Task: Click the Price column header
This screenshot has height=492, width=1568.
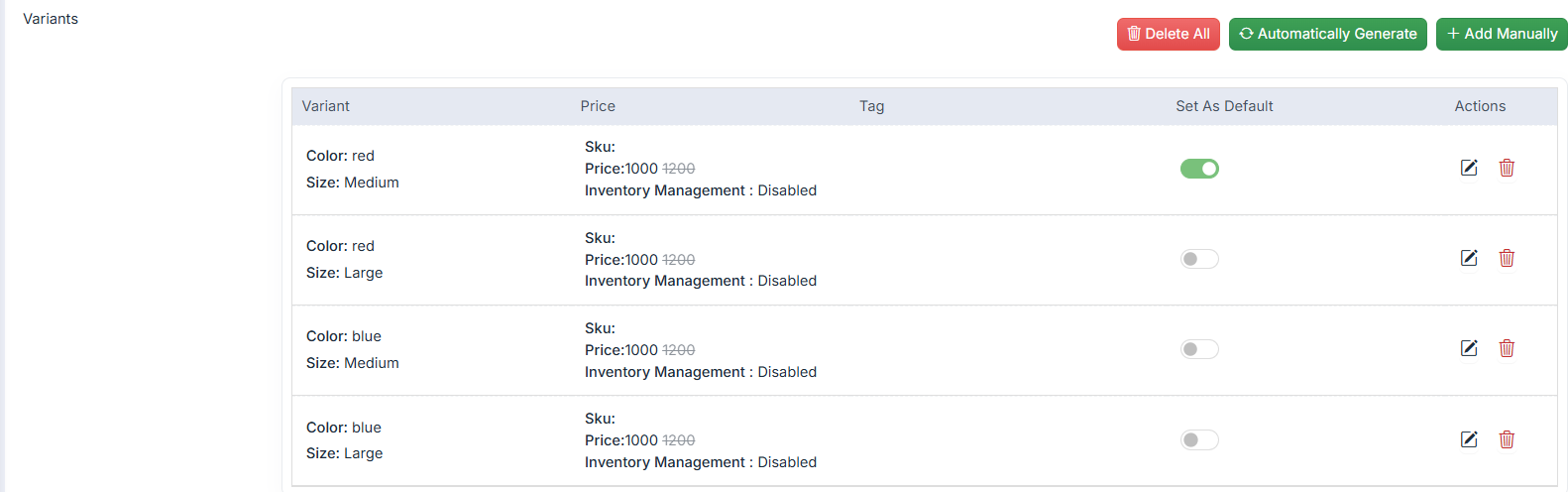Action: pos(598,106)
